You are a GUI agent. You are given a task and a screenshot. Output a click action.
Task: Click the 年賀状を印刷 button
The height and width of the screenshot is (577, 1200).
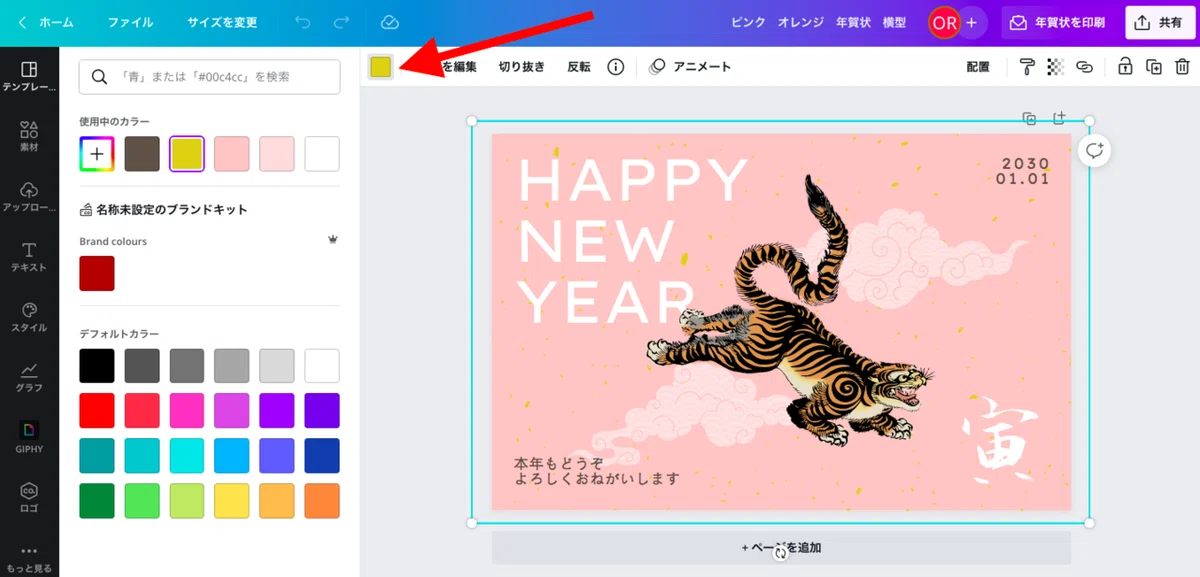click(x=1058, y=22)
